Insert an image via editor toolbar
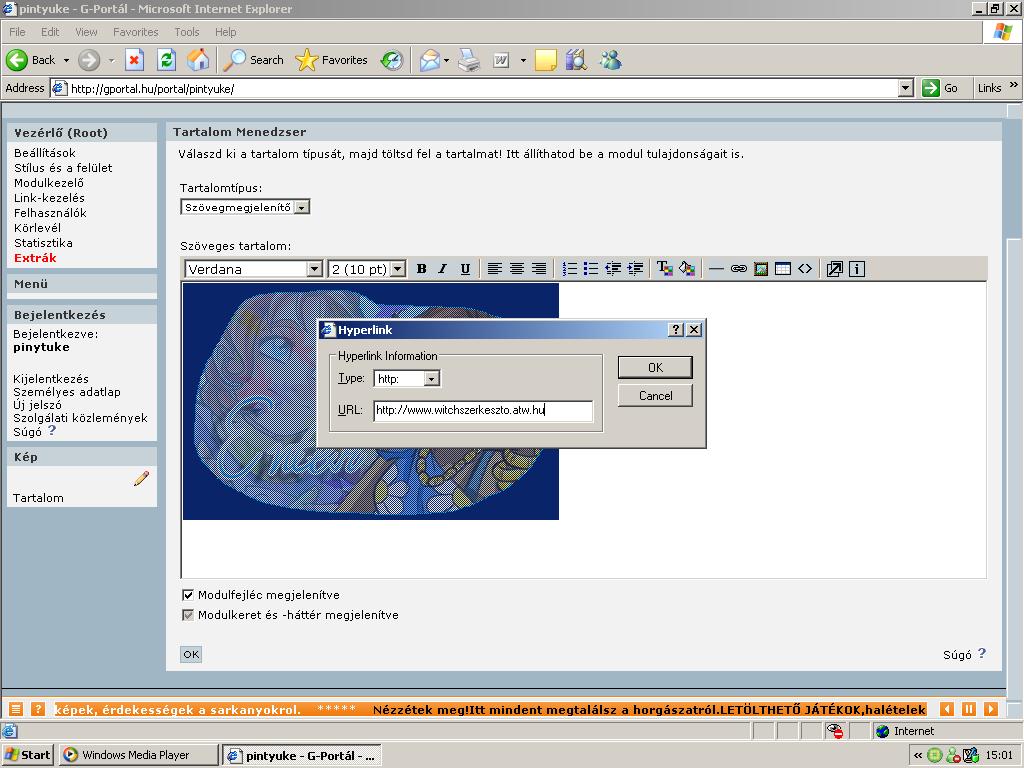Screen dimensions: 1024x768 point(761,269)
